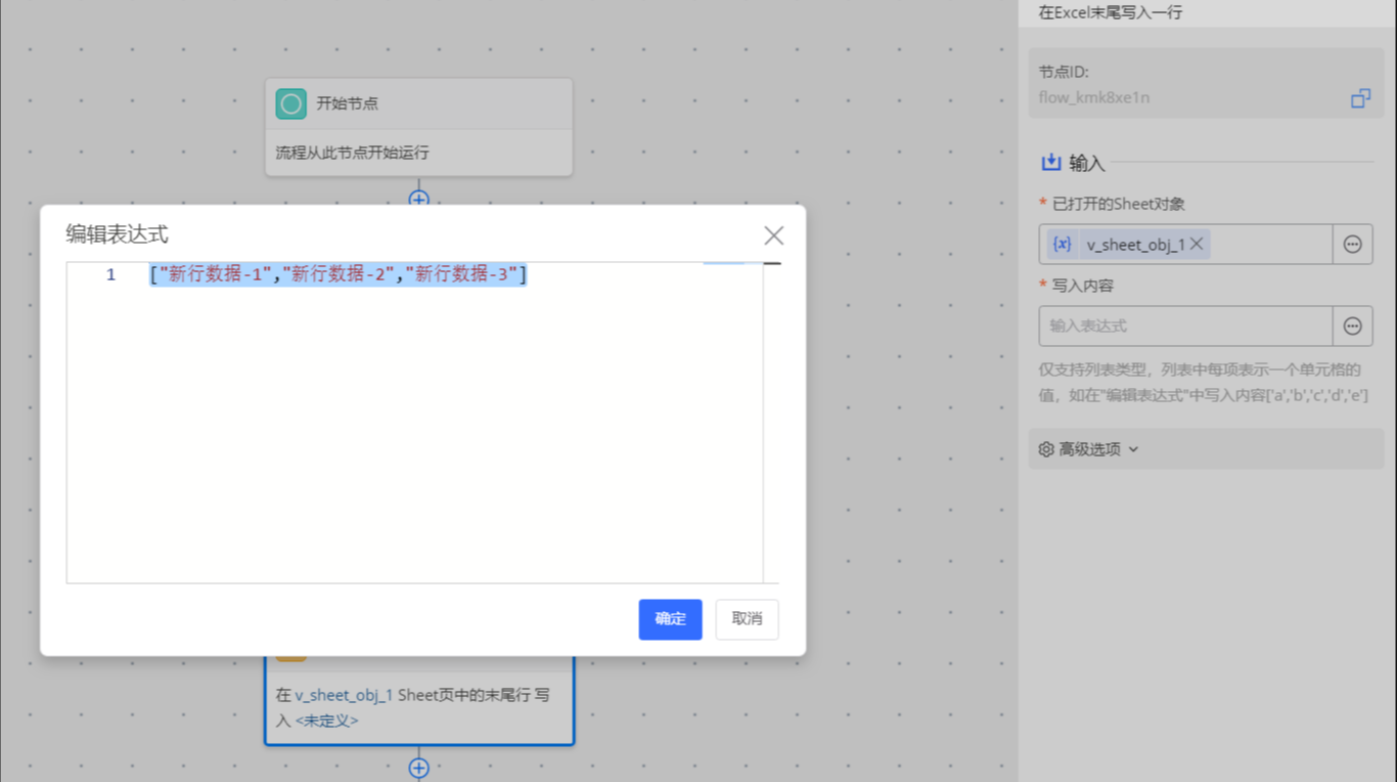The image size is (1397, 782).
Task: Copy the node ID flow_kmk8xe1n
Action: [x=1361, y=98]
